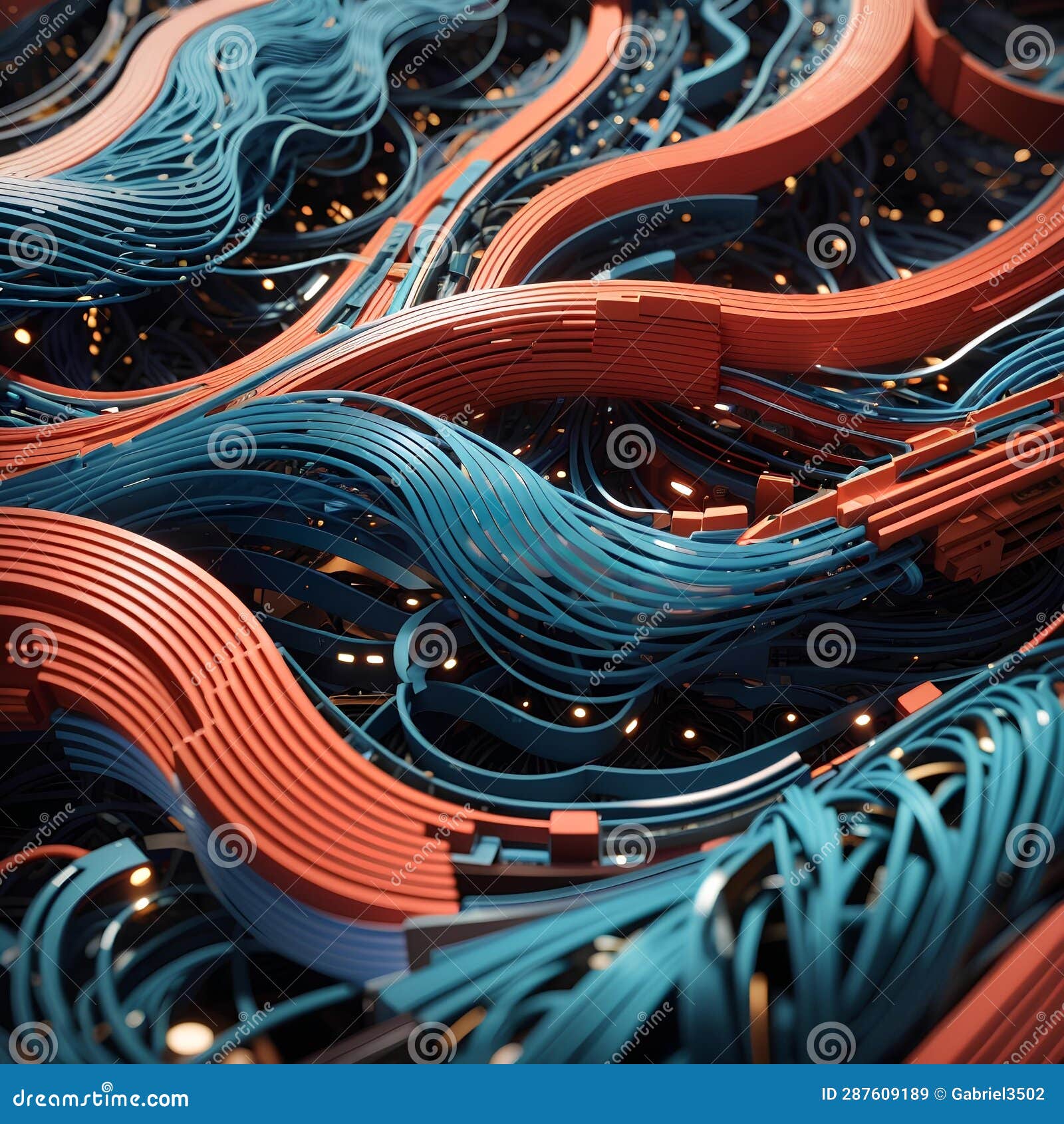Click the spiral watermark icon near top right corner

point(1029,48)
